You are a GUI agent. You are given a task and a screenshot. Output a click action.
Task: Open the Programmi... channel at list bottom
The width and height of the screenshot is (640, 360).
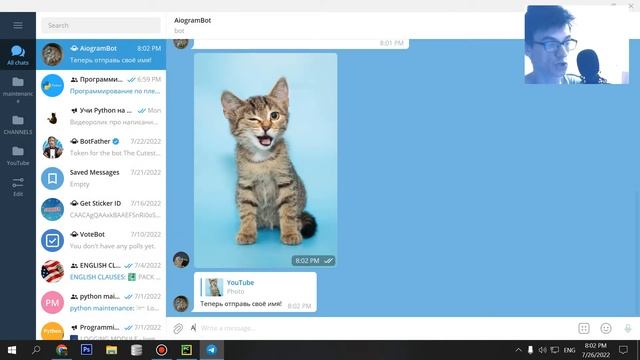pyautogui.click(x=101, y=330)
